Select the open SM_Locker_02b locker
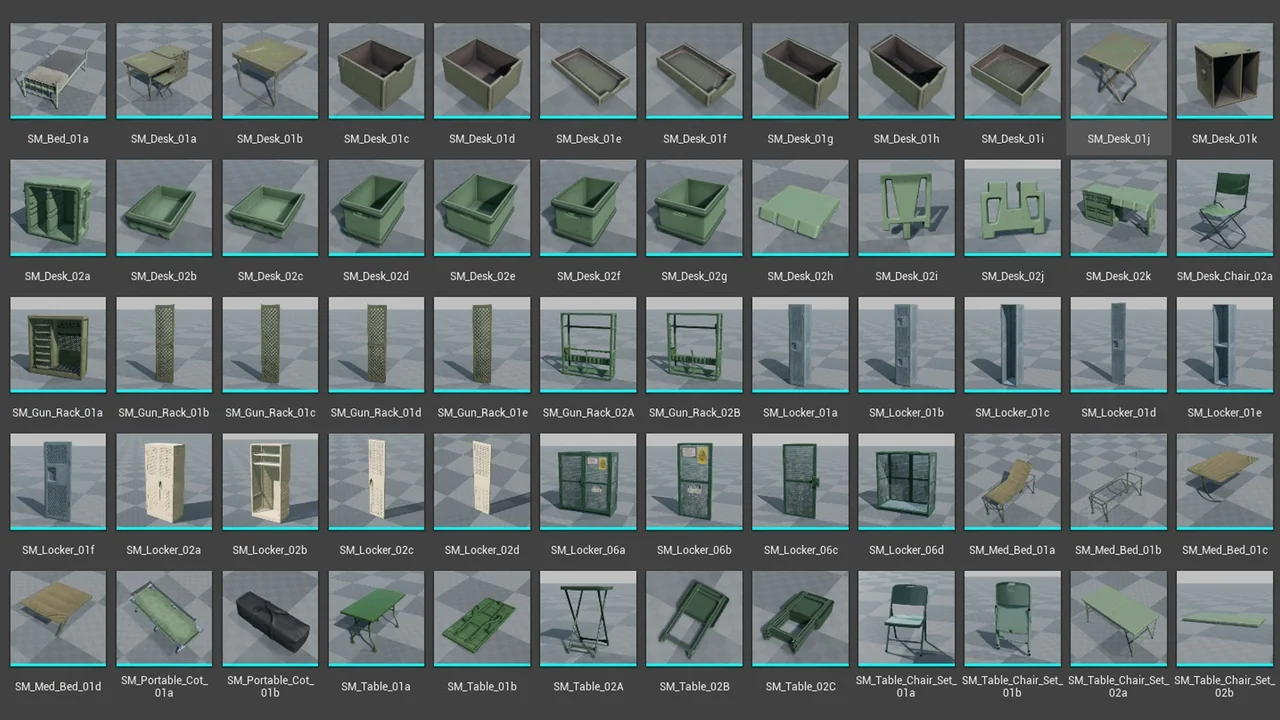This screenshot has height=720, width=1280. [x=270, y=482]
